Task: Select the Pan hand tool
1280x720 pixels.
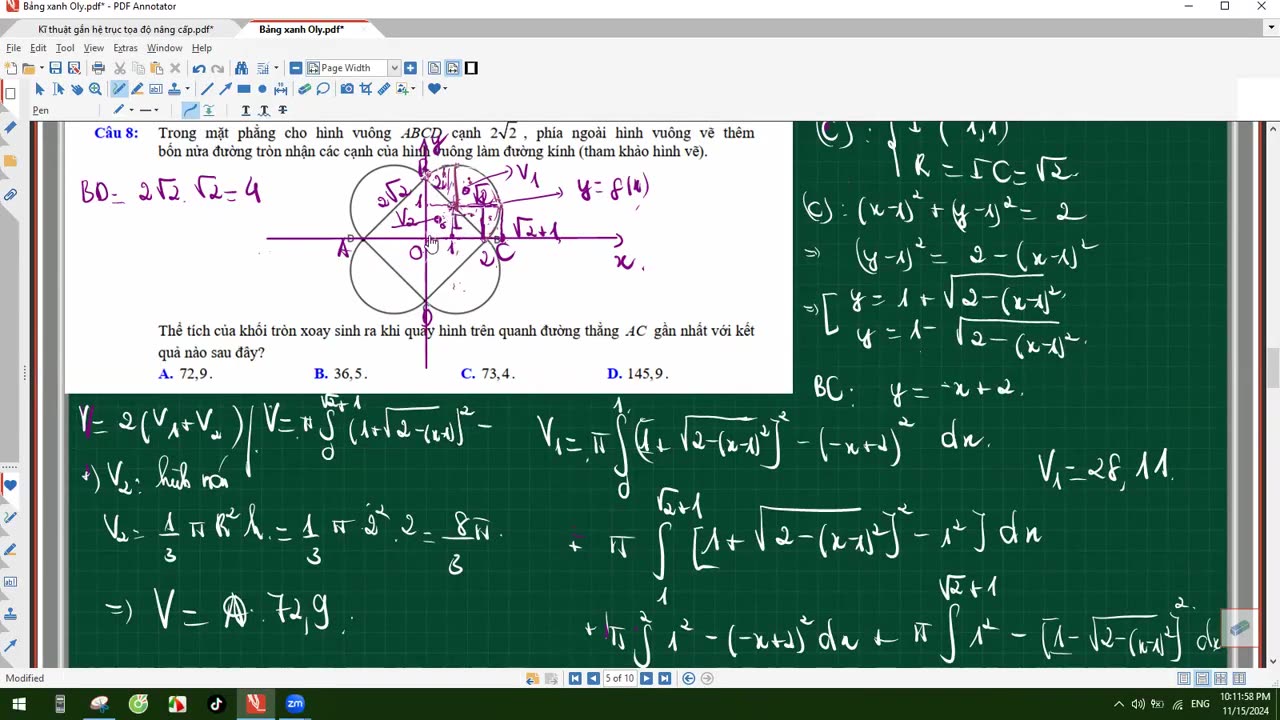Action: [77, 89]
